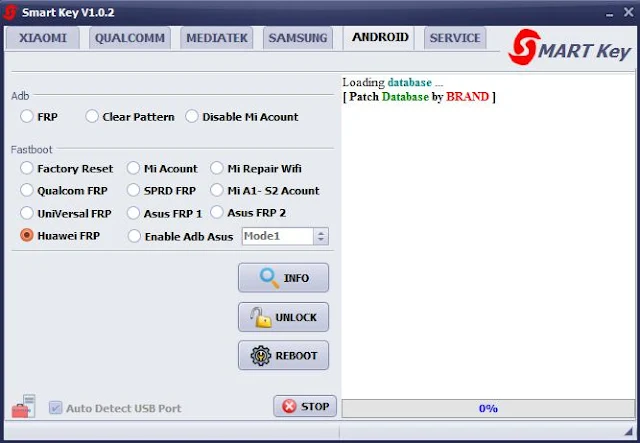
Task: Select the Adb FRP radio option
Action: click(39, 117)
